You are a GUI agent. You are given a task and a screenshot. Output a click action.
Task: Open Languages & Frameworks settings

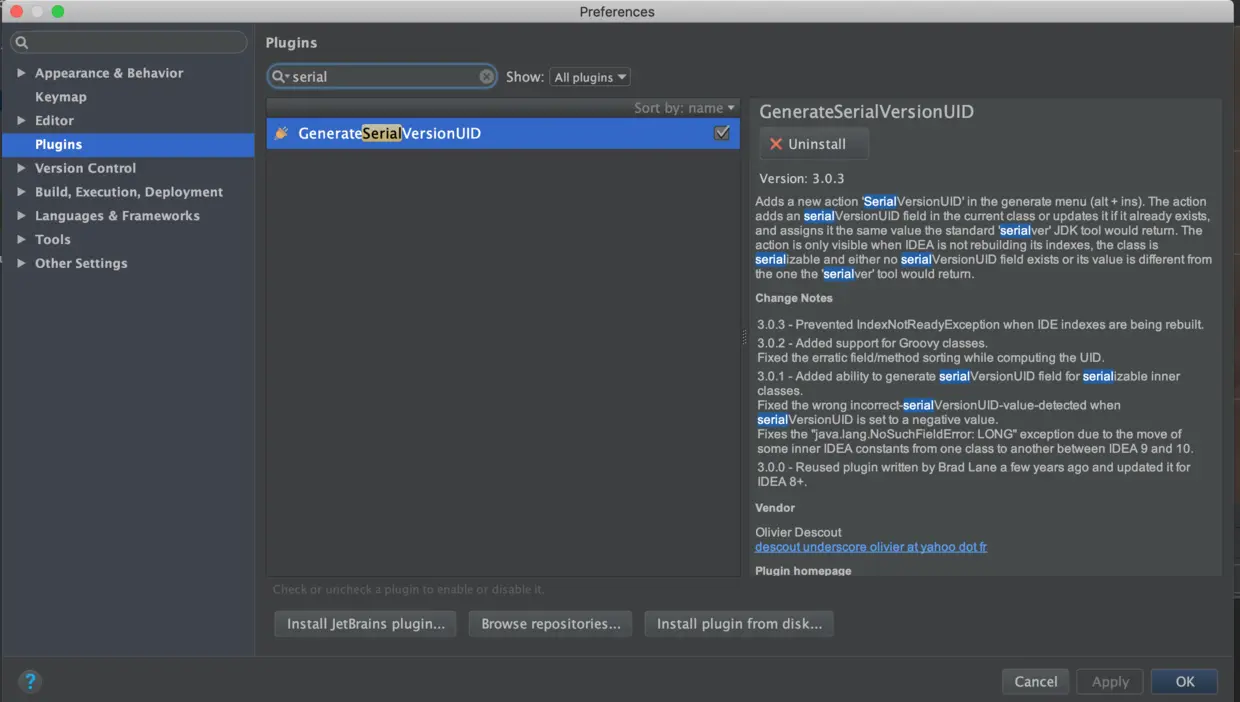point(117,216)
